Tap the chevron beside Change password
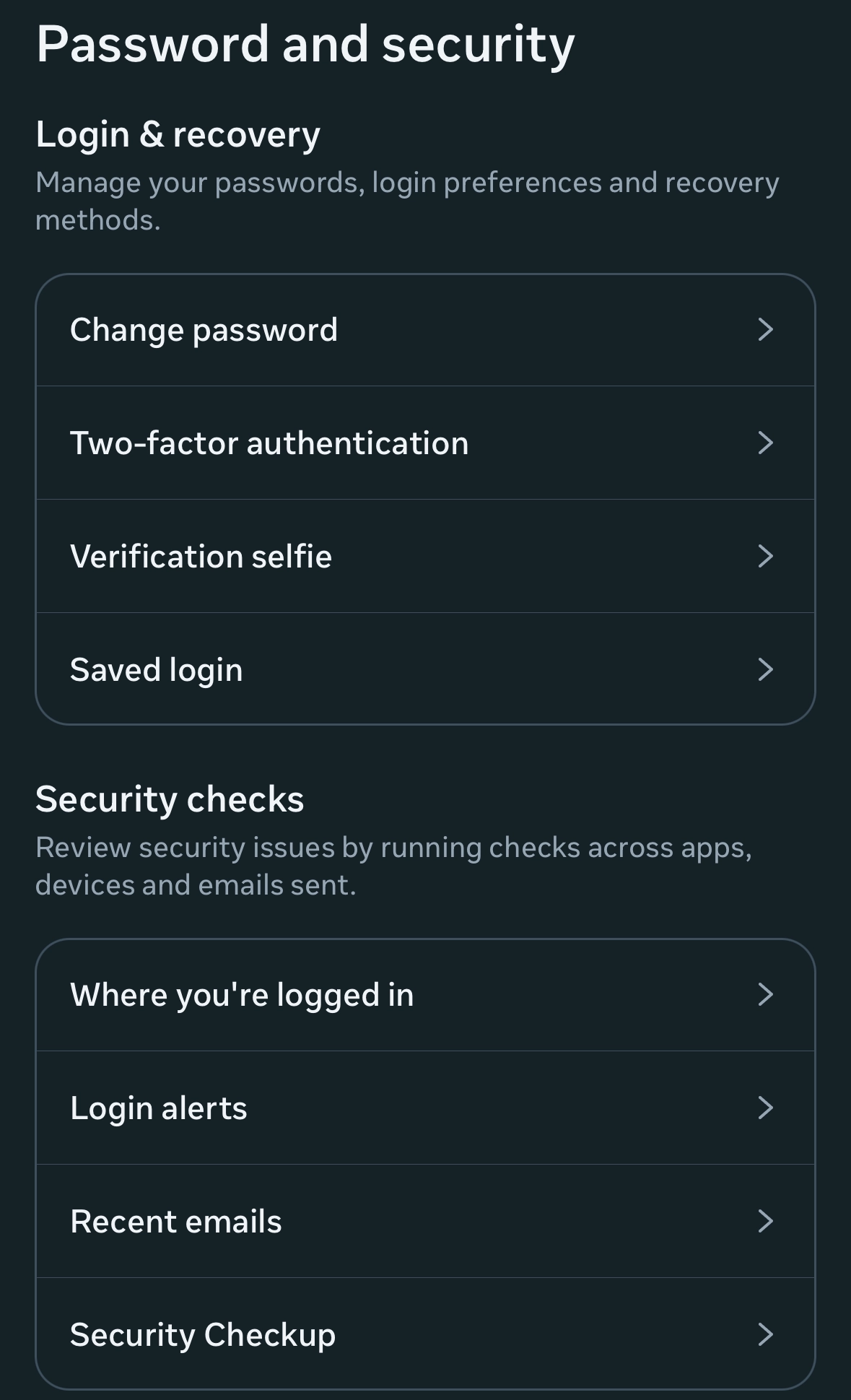 click(765, 330)
